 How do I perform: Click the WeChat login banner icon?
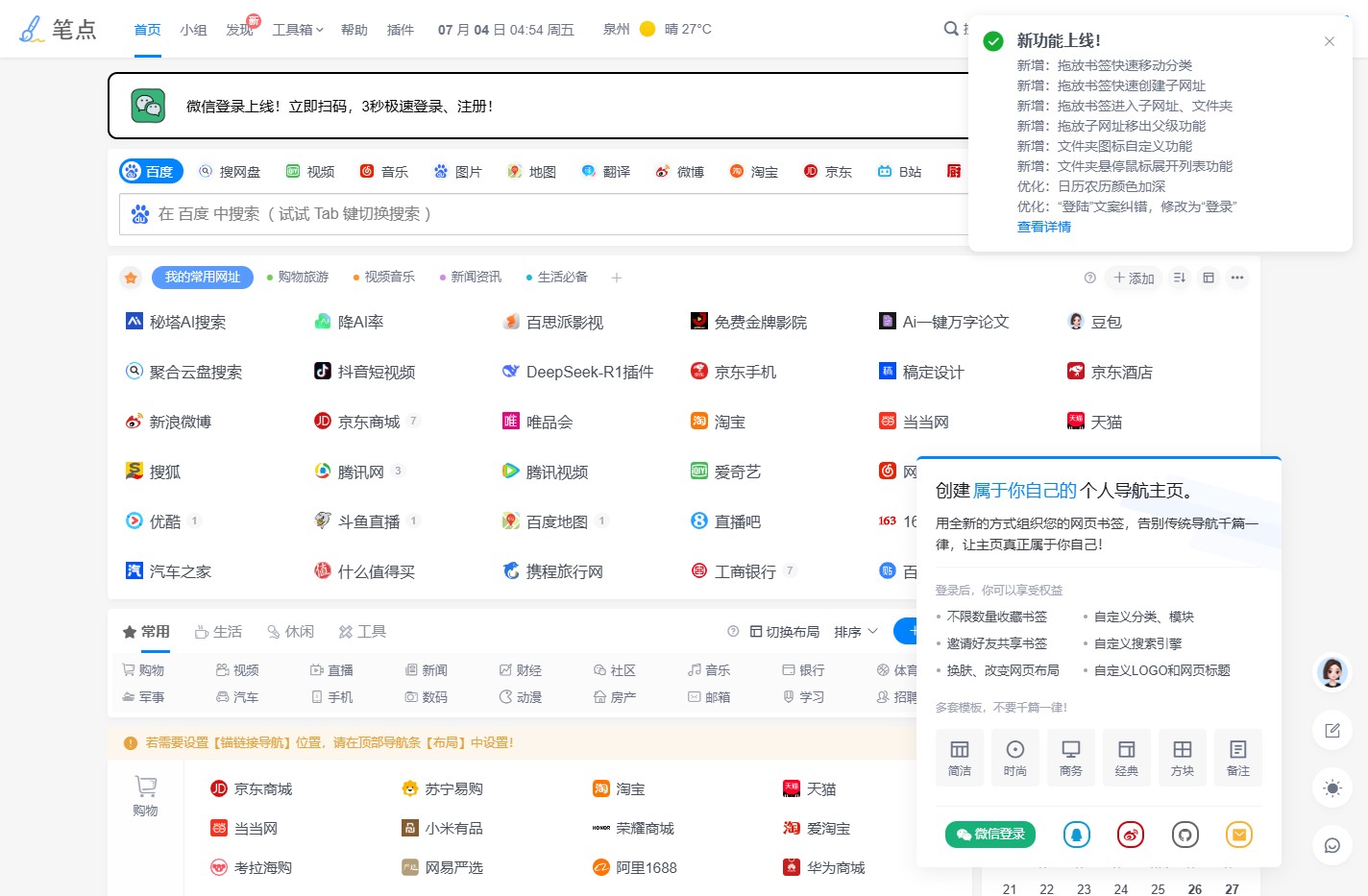[x=148, y=106]
